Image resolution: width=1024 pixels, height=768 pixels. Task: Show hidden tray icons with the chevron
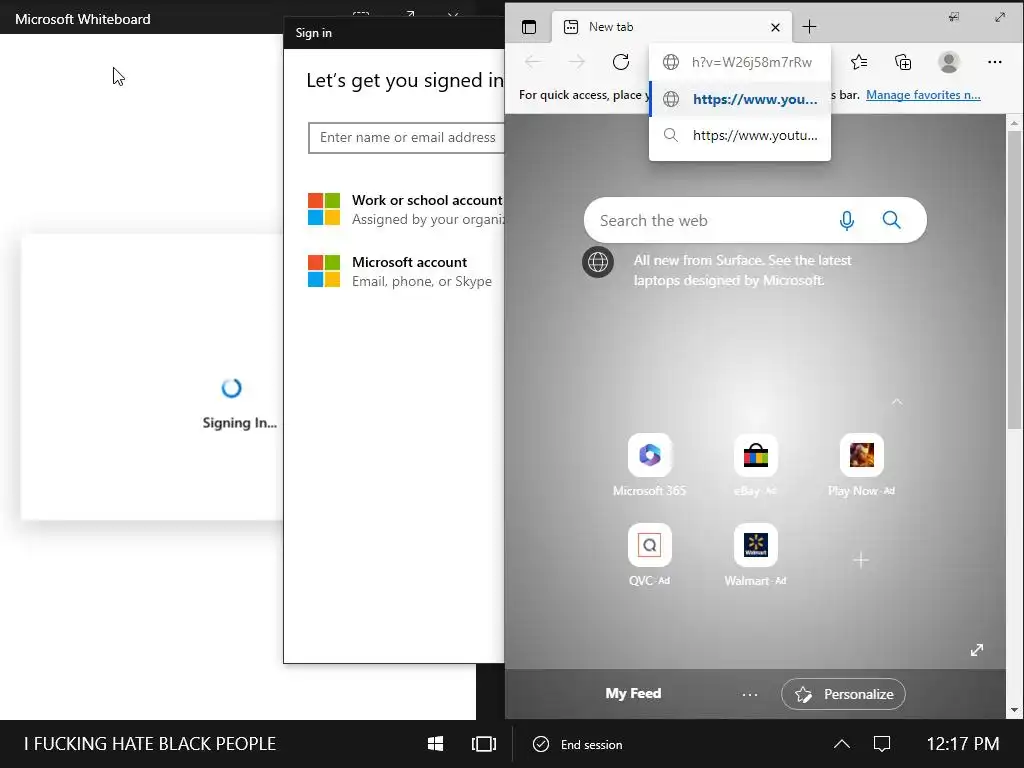pos(842,744)
